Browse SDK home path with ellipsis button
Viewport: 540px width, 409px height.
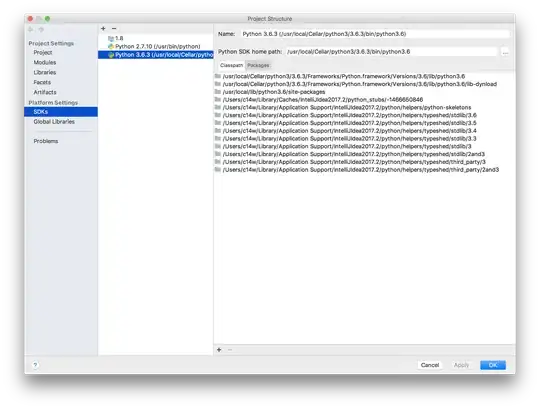pyautogui.click(x=505, y=52)
